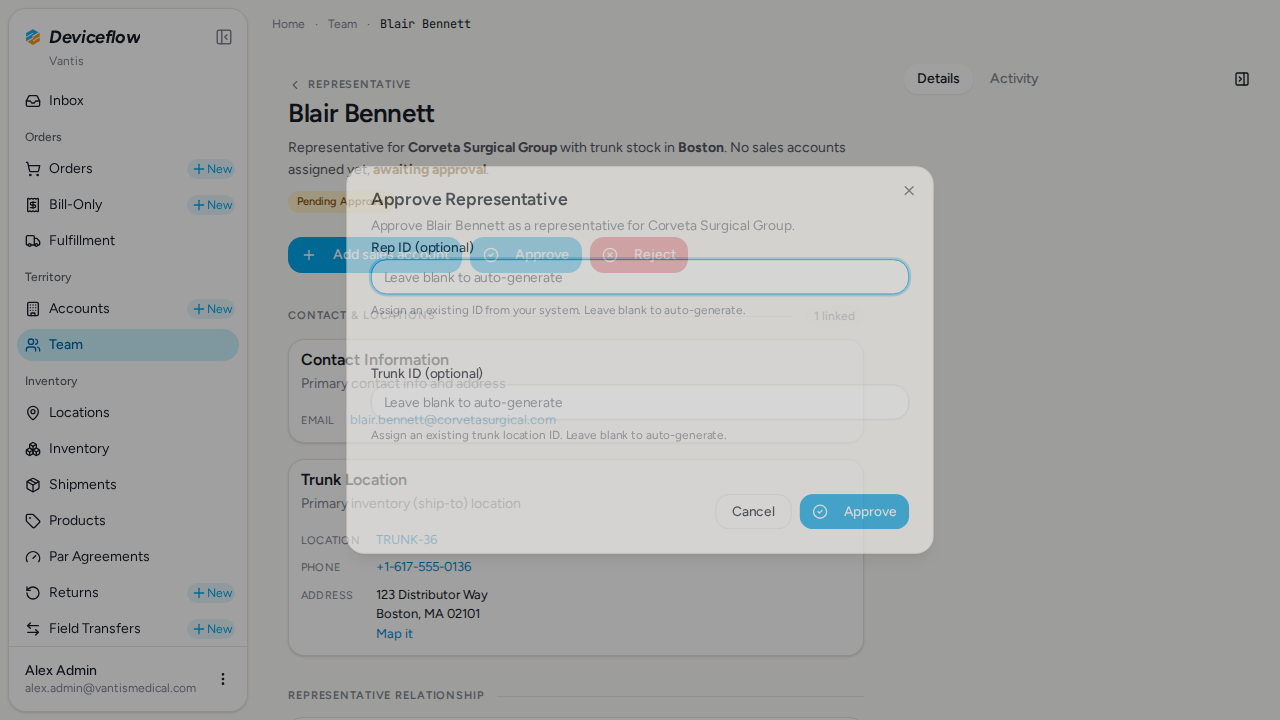Switch to the Activity tab
This screenshot has height=720, width=1280.
coord(1014,79)
